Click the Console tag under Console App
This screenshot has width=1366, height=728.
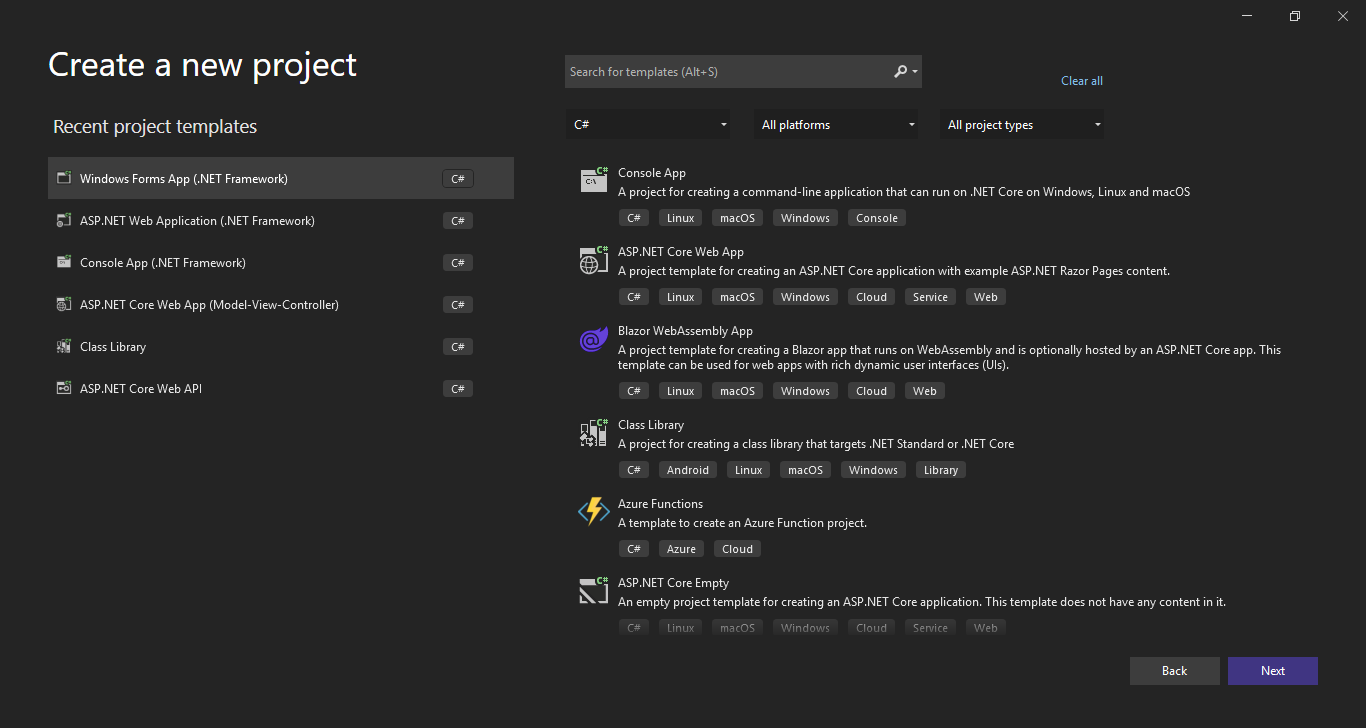point(877,218)
